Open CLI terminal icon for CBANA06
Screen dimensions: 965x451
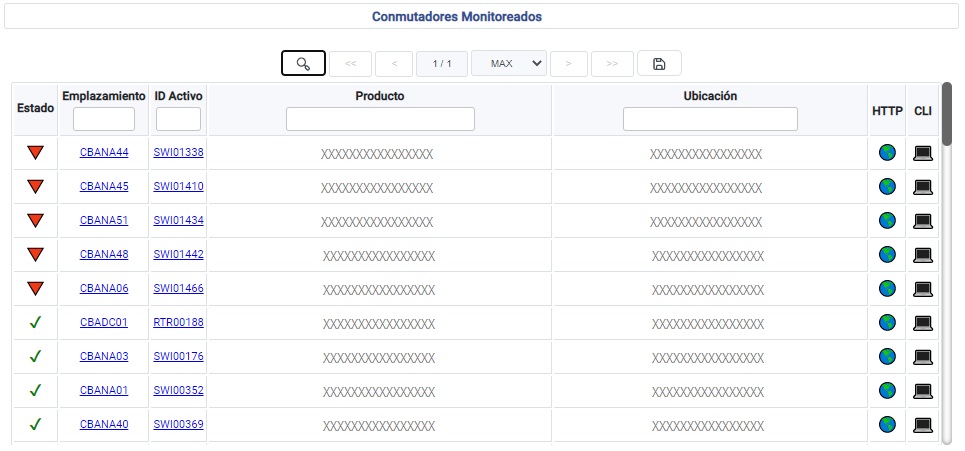(x=923, y=289)
